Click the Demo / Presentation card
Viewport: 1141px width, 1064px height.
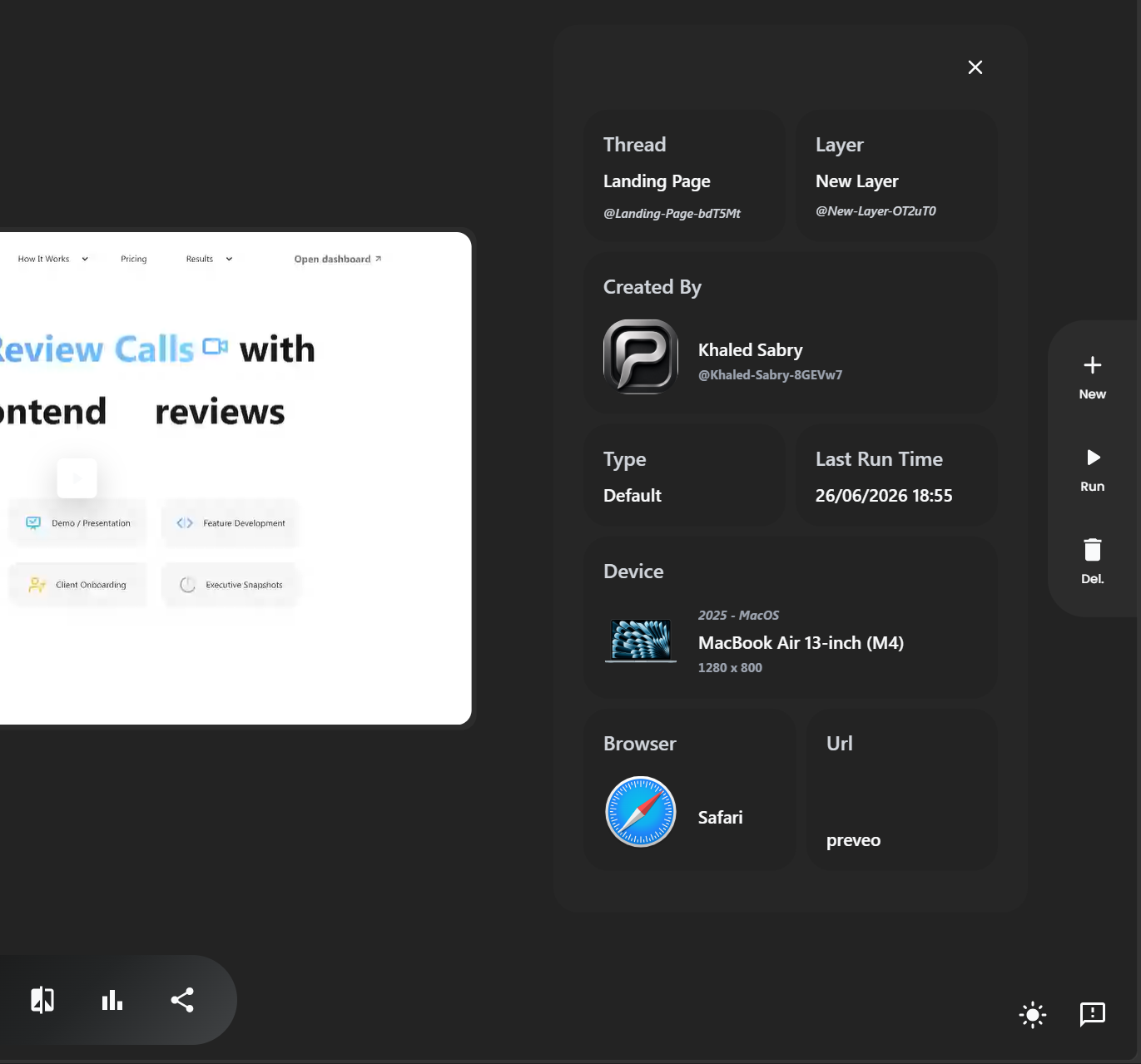[x=77, y=523]
